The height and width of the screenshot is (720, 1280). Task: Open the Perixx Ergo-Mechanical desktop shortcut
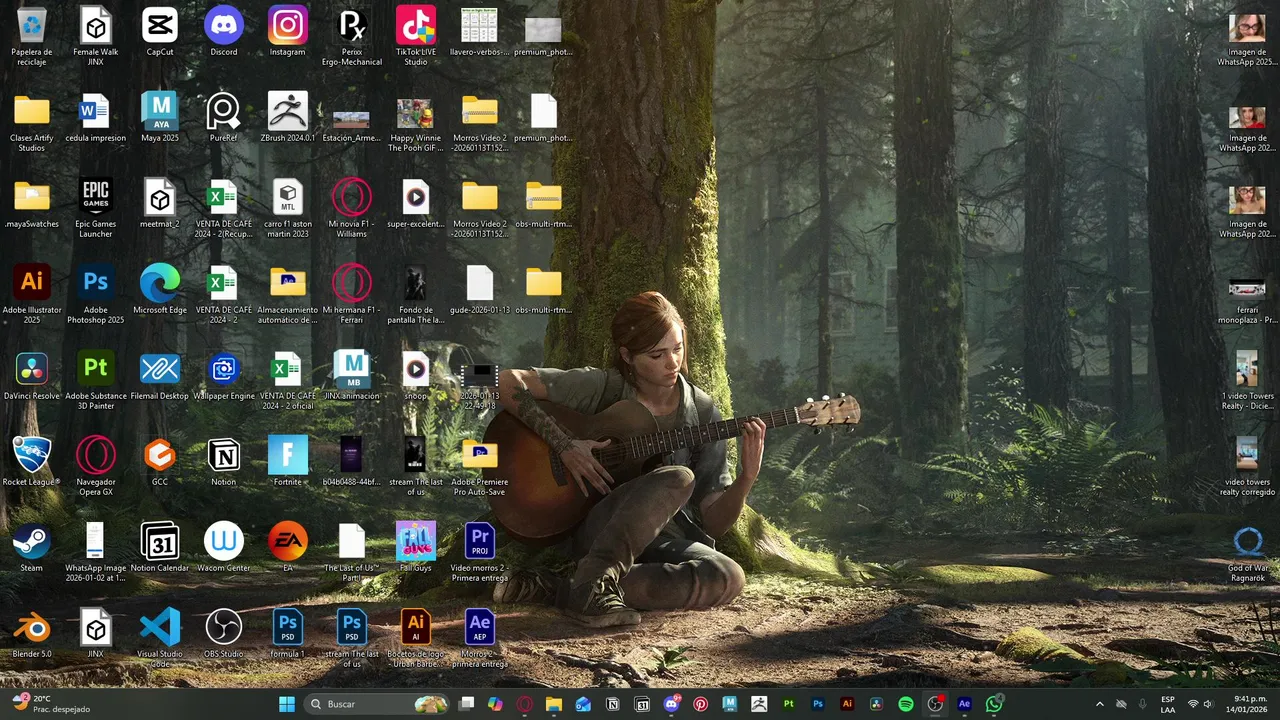[352, 36]
